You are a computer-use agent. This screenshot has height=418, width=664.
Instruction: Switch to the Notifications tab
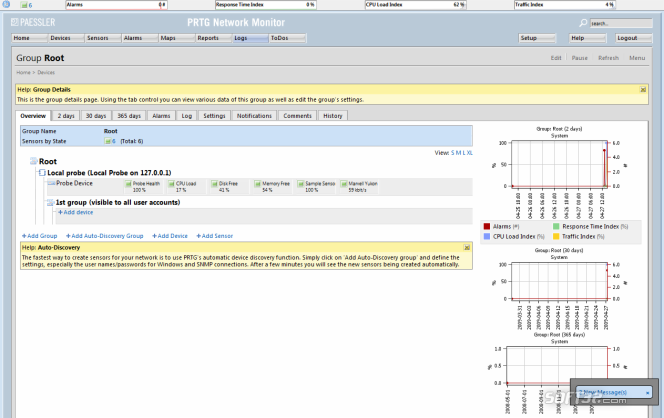(x=255, y=116)
